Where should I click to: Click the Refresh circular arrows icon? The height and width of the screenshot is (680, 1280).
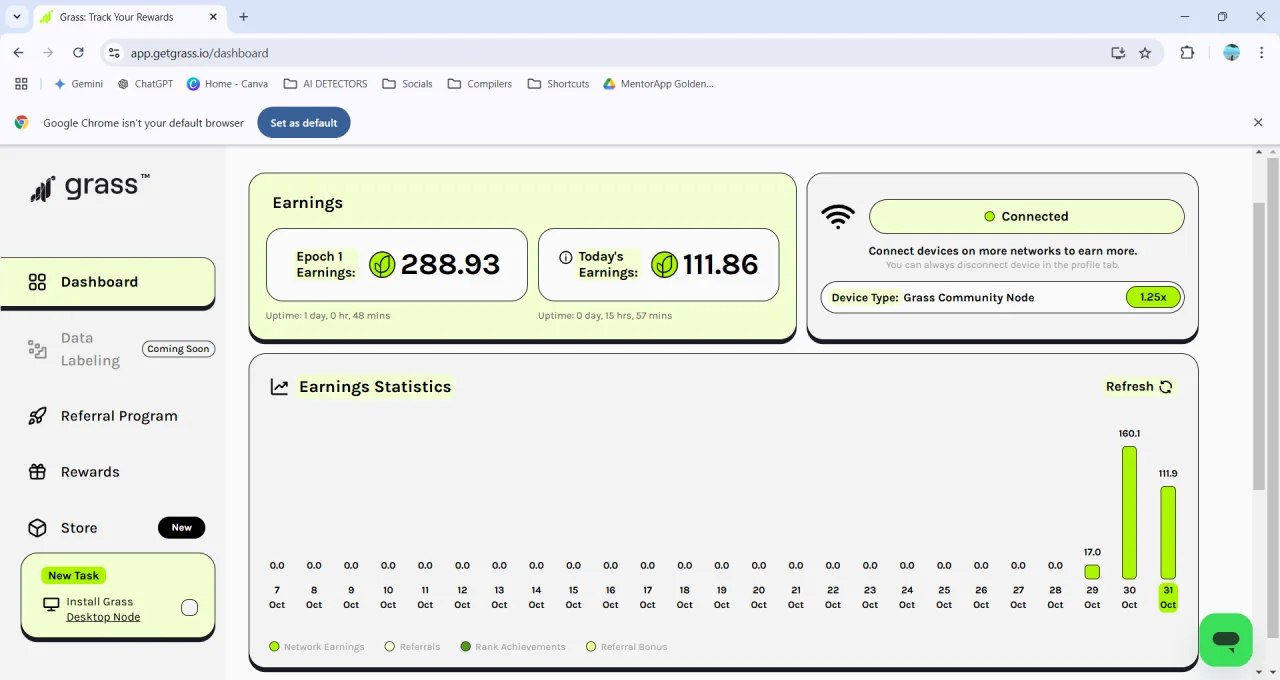tap(1165, 387)
